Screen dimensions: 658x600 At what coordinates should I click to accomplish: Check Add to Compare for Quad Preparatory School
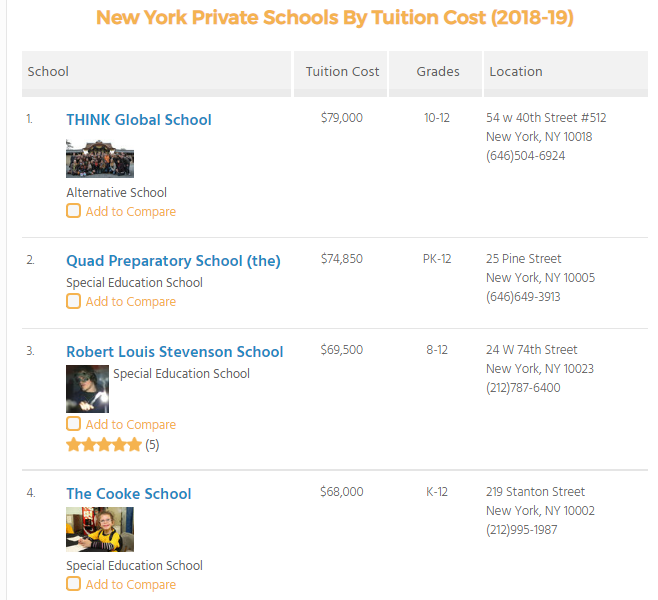(x=73, y=301)
